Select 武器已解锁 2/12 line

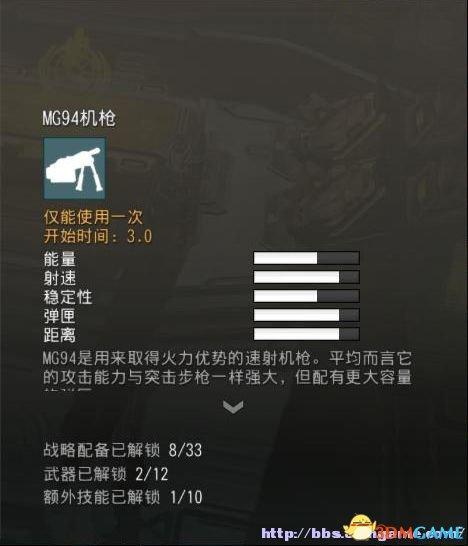[x=106, y=474]
